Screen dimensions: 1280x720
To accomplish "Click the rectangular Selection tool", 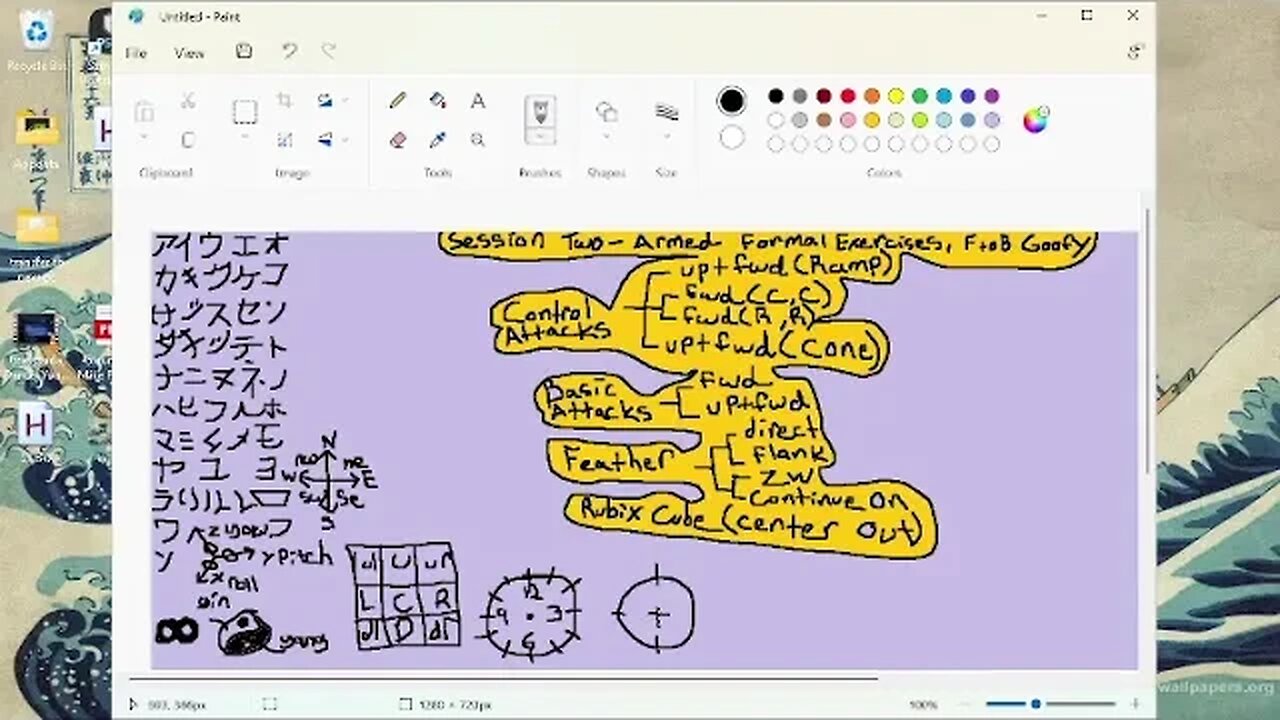I will (x=245, y=111).
